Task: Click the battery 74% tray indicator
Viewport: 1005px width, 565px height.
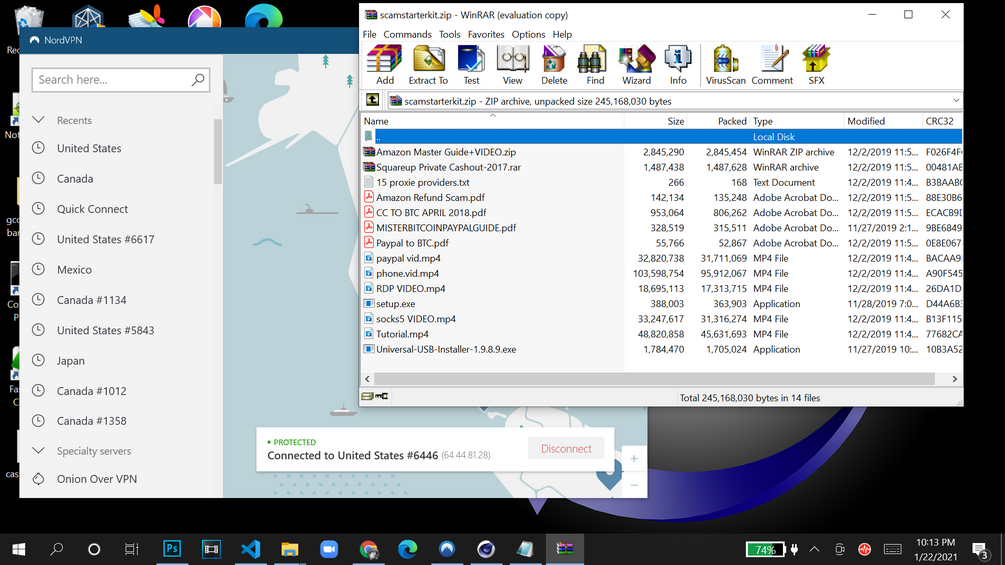Action: pos(765,550)
